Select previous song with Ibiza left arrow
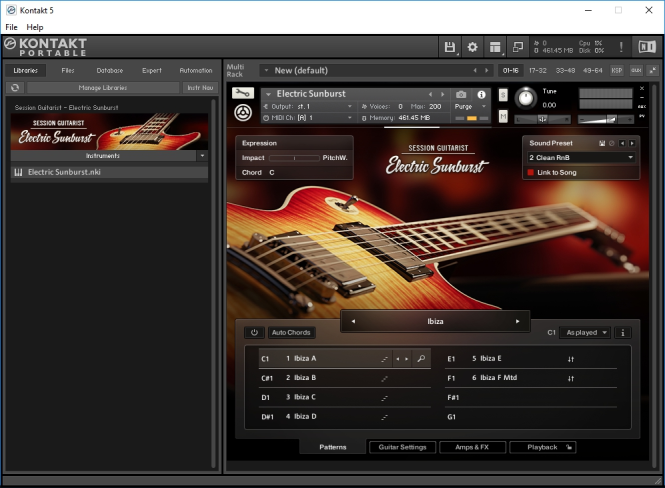The height and width of the screenshot is (488, 665). 353,321
